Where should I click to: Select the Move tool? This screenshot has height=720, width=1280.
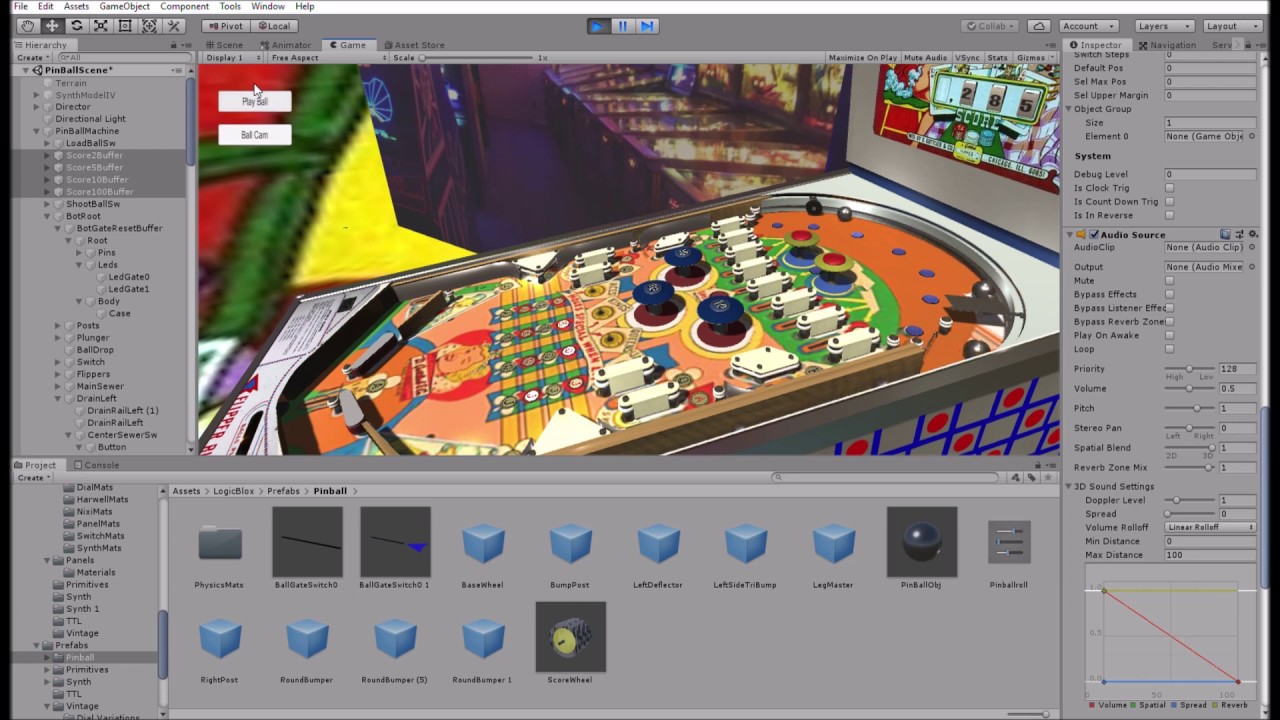[52, 26]
